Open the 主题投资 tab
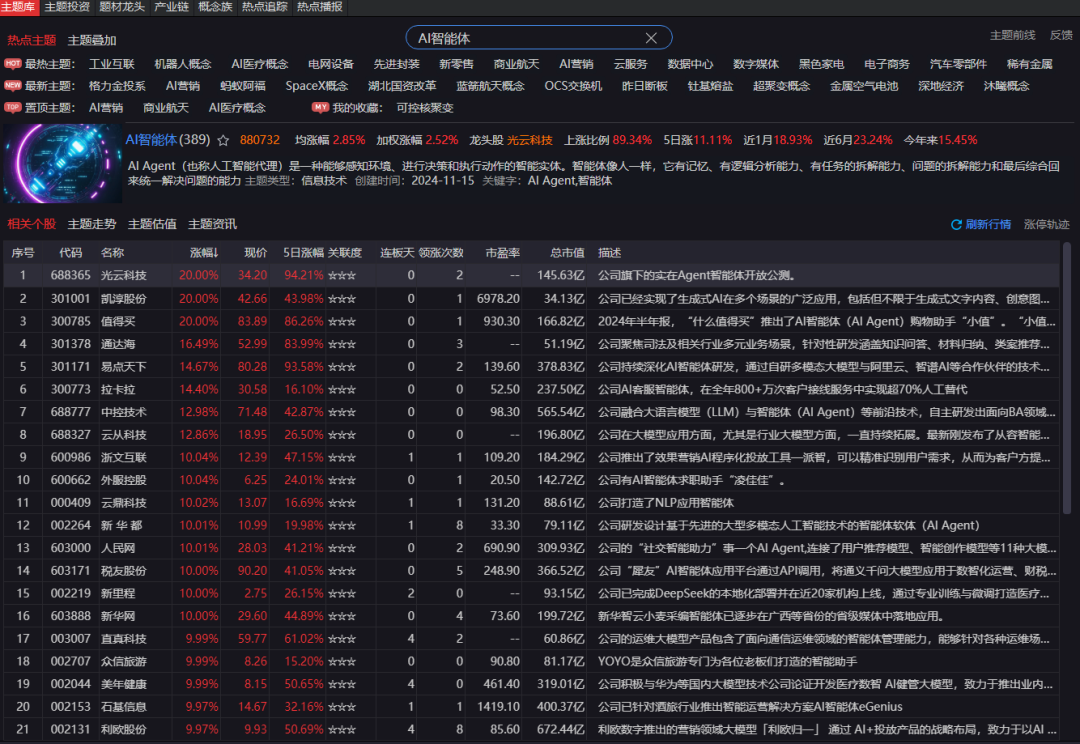Image resolution: width=1080 pixels, height=744 pixels. pos(67,7)
